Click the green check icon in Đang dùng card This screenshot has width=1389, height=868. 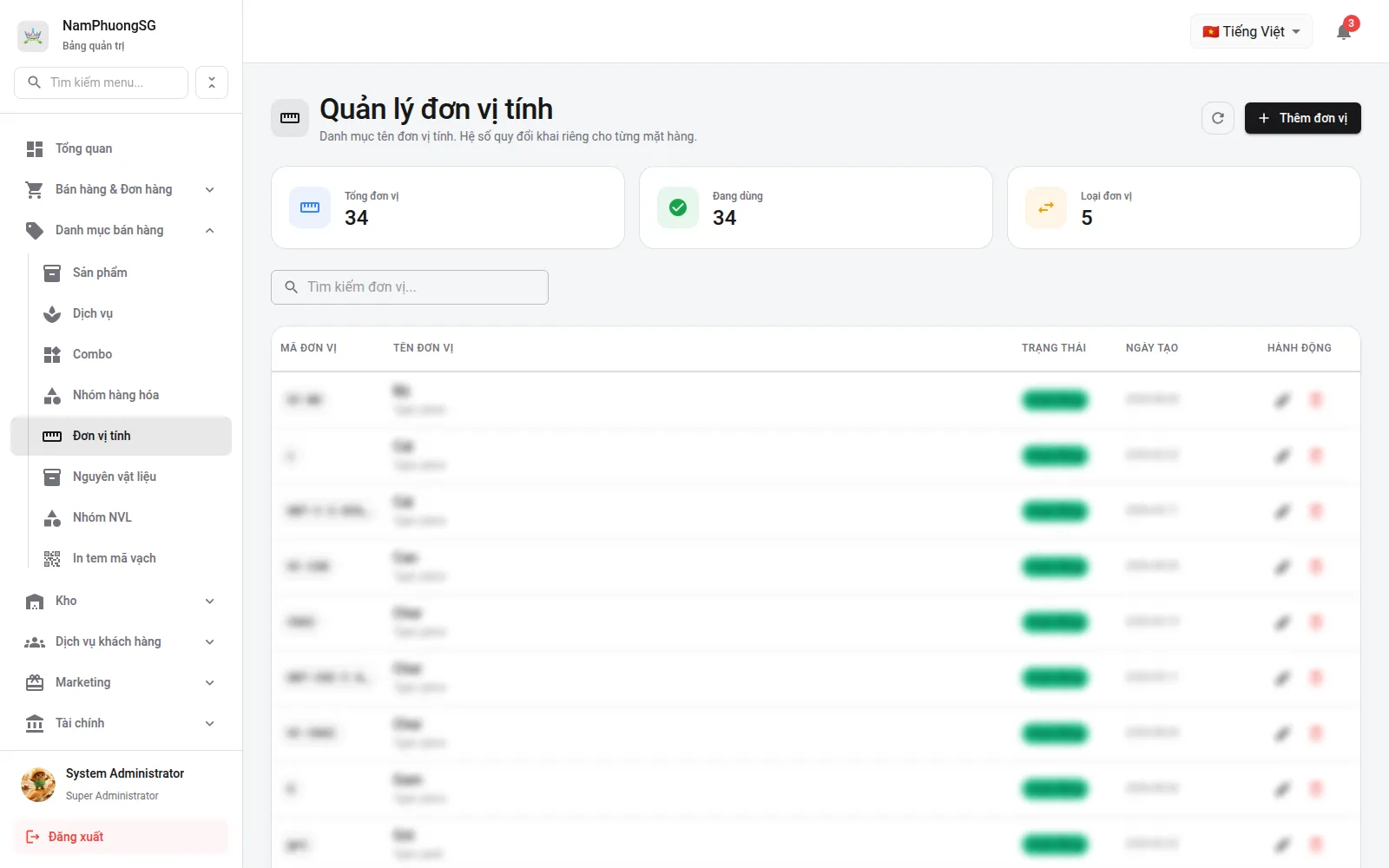(x=678, y=207)
